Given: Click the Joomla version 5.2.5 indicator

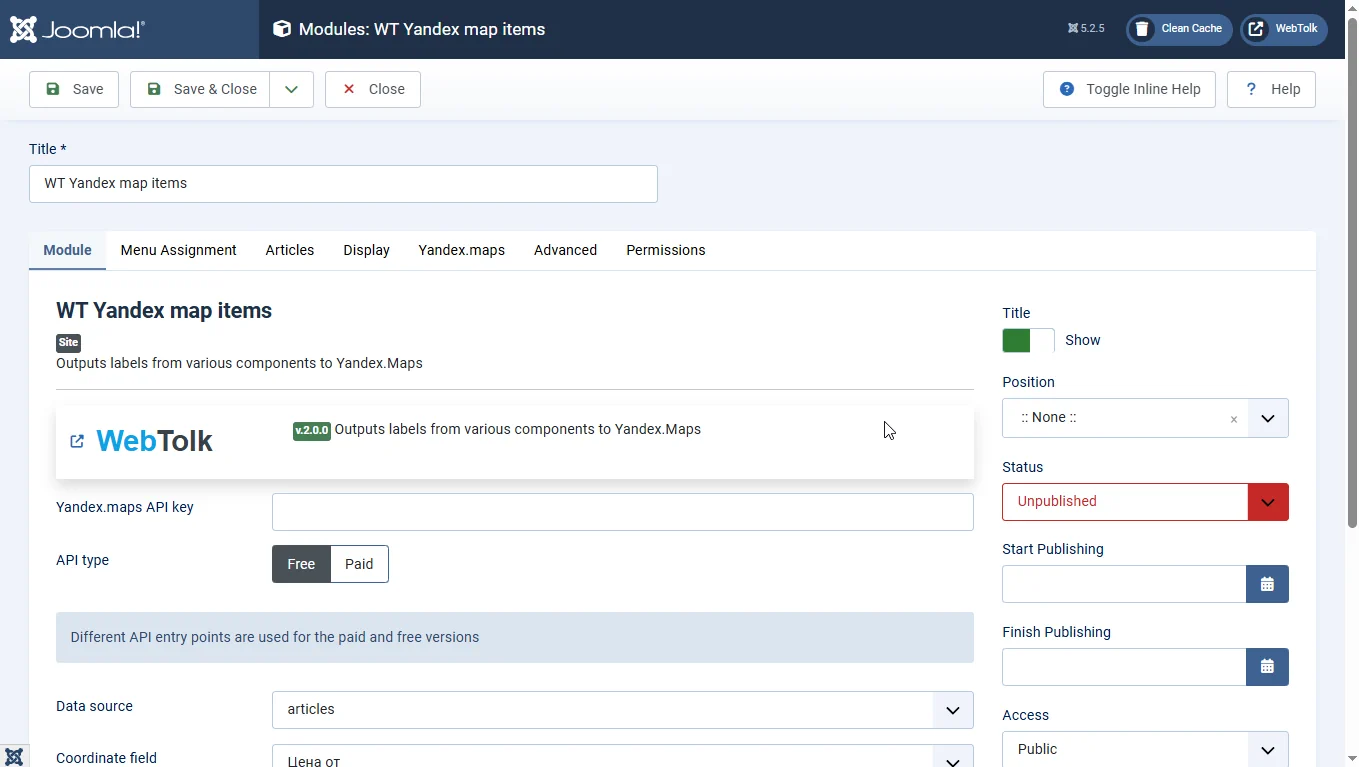Looking at the screenshot, I should click(x=1086, y=29).
